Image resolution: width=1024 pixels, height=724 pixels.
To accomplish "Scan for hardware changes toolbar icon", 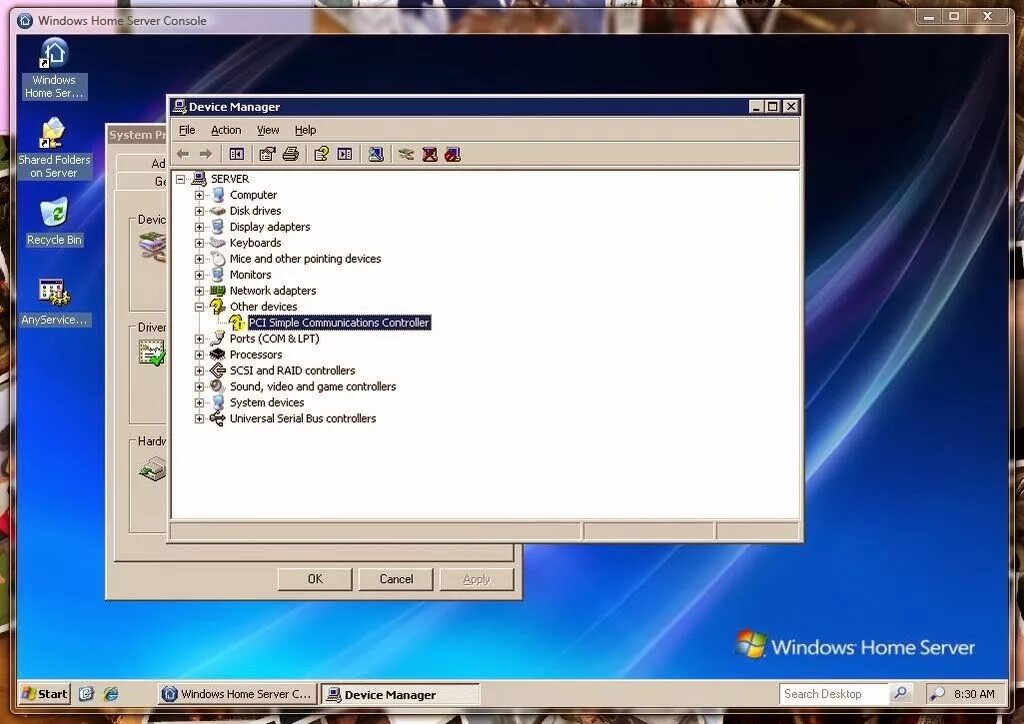I will 376,154.
